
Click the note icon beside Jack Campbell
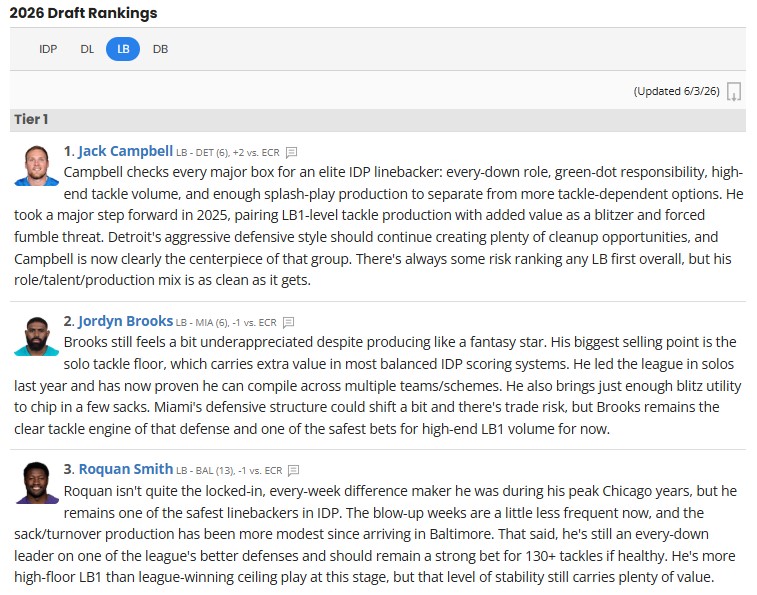coord(291,153)
